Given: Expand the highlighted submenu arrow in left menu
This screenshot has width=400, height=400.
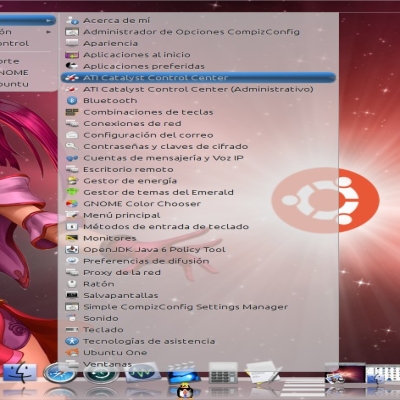Looking at the screenshot, I should coord(49,20).
